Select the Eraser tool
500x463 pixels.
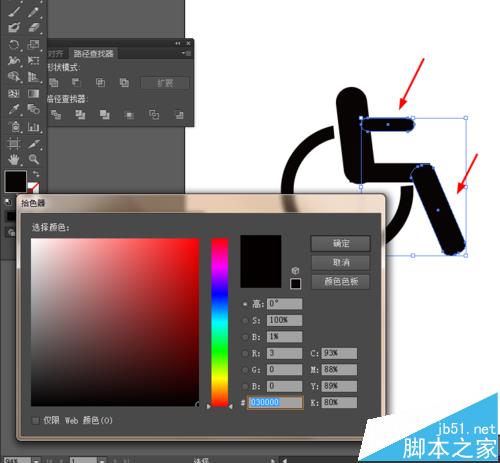tap(33, 27)
